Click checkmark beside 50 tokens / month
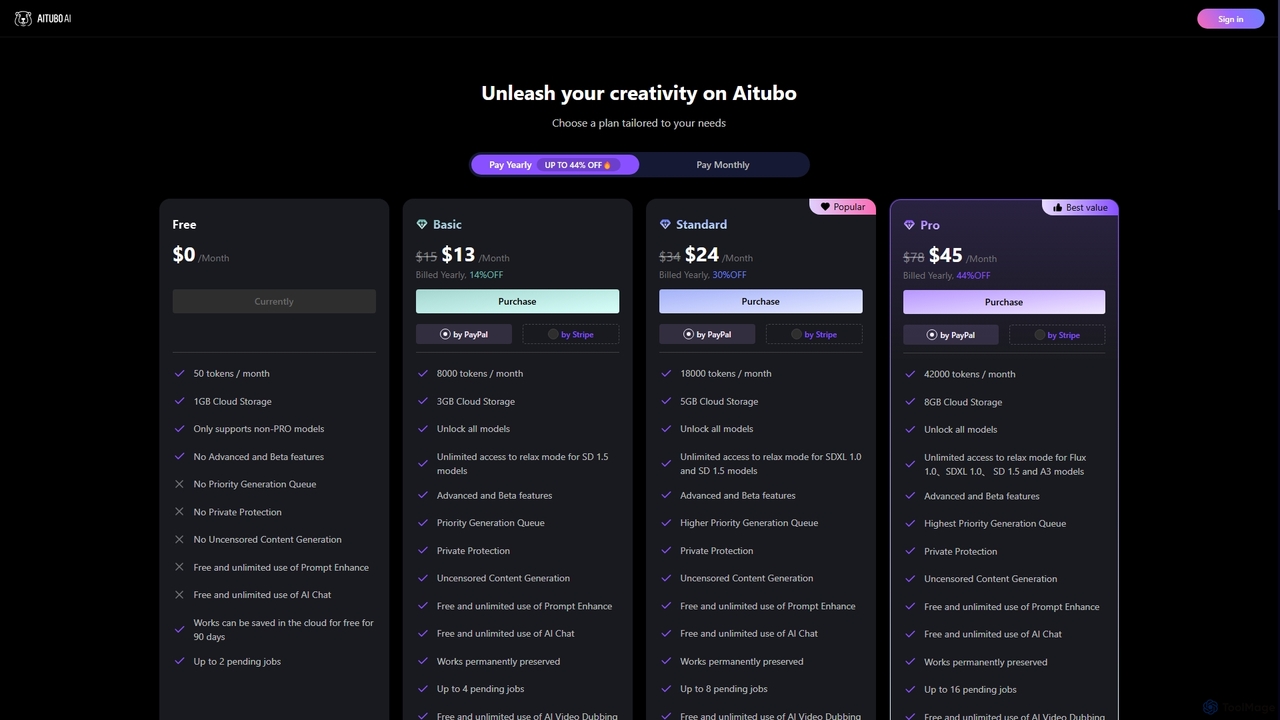 click(179, 373)
